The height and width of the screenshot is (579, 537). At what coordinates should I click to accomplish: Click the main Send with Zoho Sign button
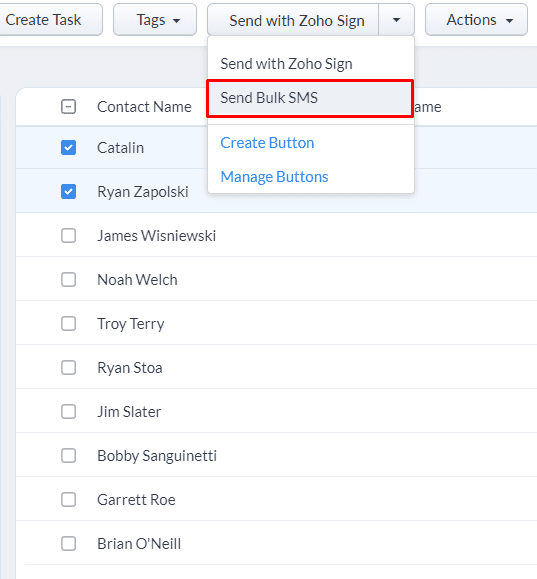pos(293,20)
